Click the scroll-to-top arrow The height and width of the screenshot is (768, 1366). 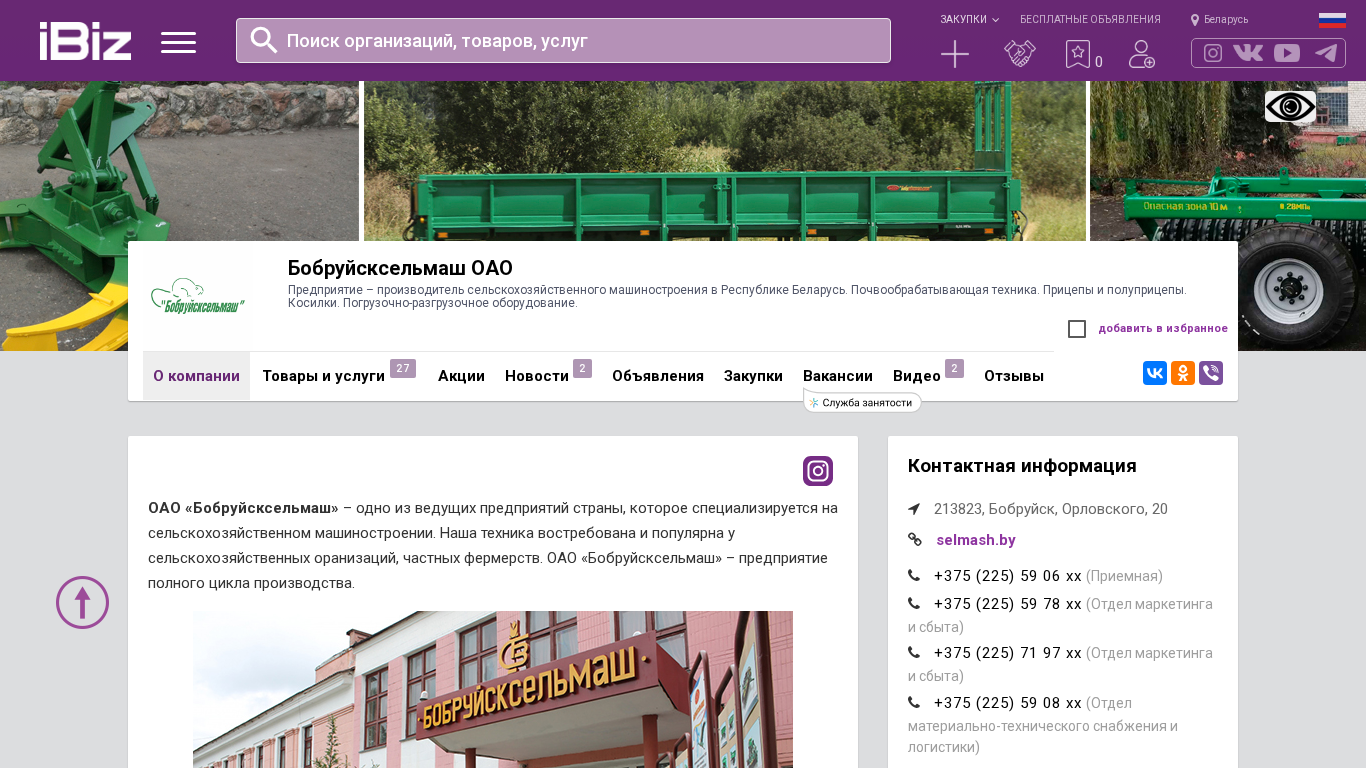(82, 602)
